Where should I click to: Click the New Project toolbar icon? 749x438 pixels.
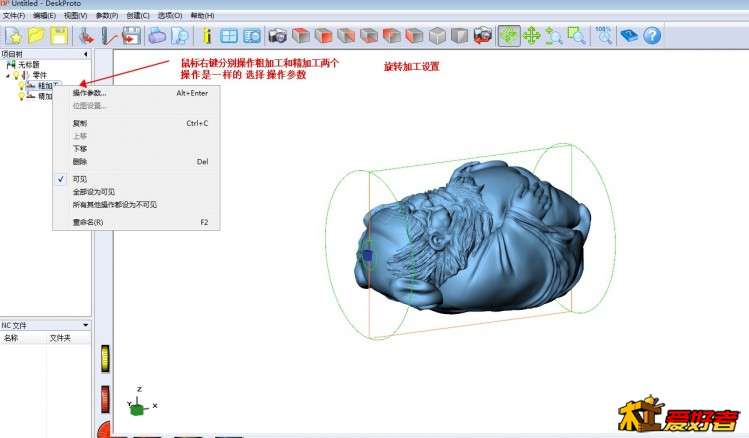click(13, 36)
